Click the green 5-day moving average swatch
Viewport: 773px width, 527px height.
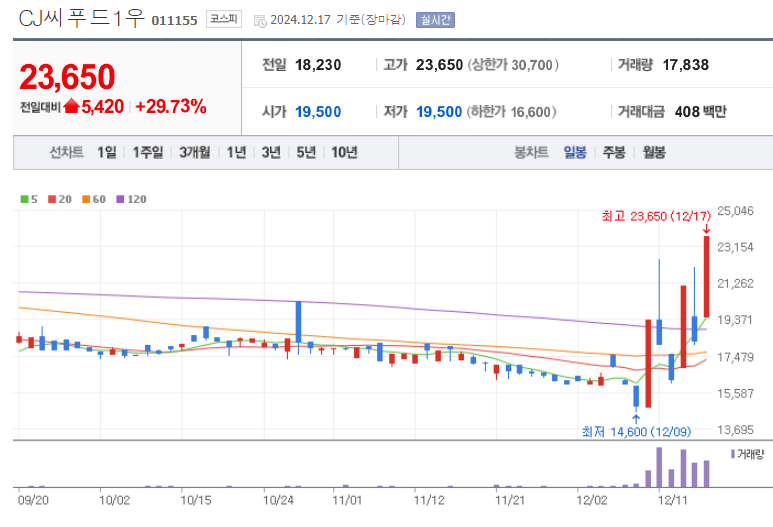coord(24,199)
